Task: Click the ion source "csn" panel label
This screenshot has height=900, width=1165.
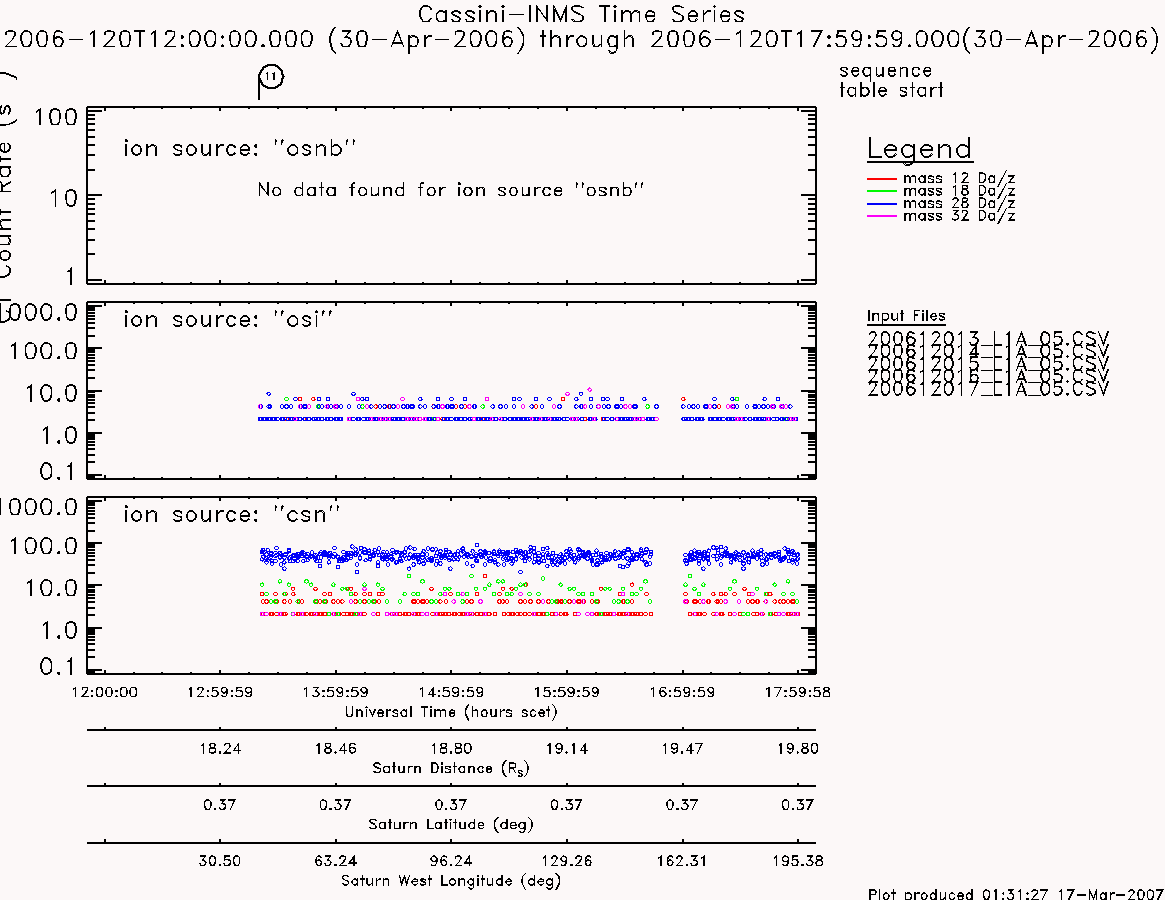Action: (x=232, y=514)
